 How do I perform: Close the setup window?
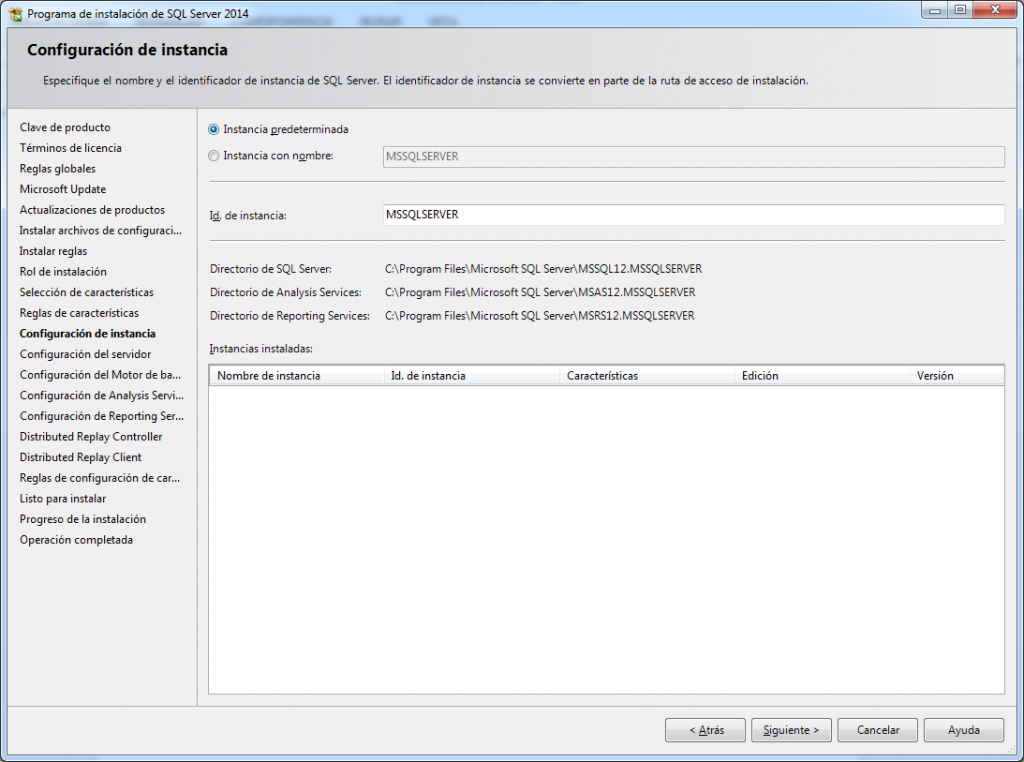pyautogui.click(x=995, y=10)
